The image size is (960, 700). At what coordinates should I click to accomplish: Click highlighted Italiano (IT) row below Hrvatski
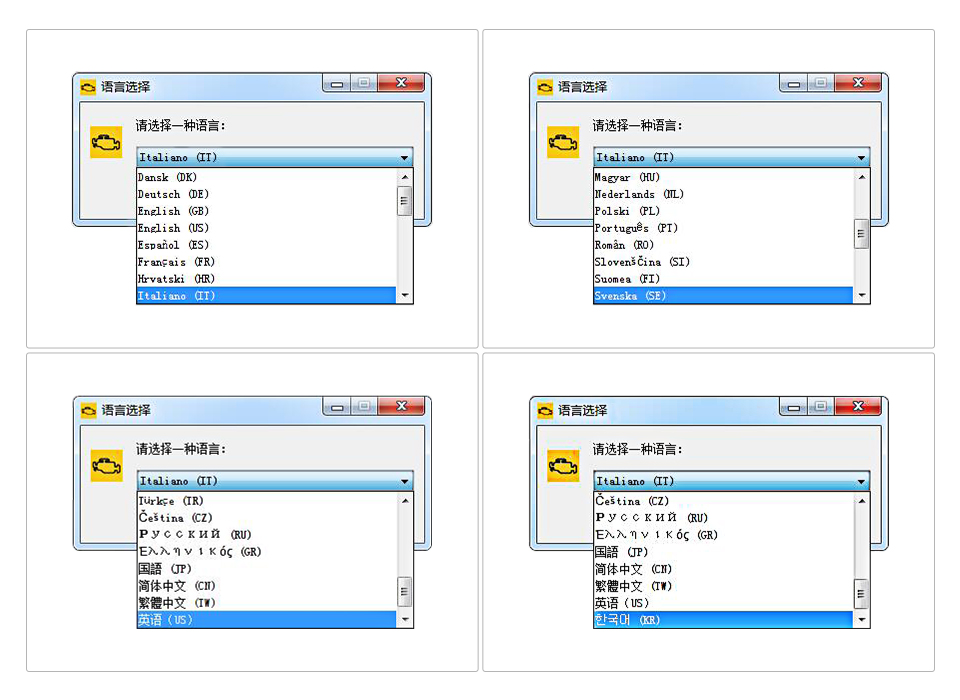pyautogui.click(x=266, y=296)
